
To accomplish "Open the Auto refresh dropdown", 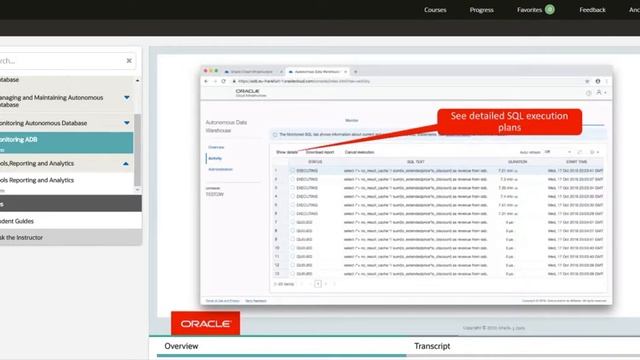I will (558, 152).
